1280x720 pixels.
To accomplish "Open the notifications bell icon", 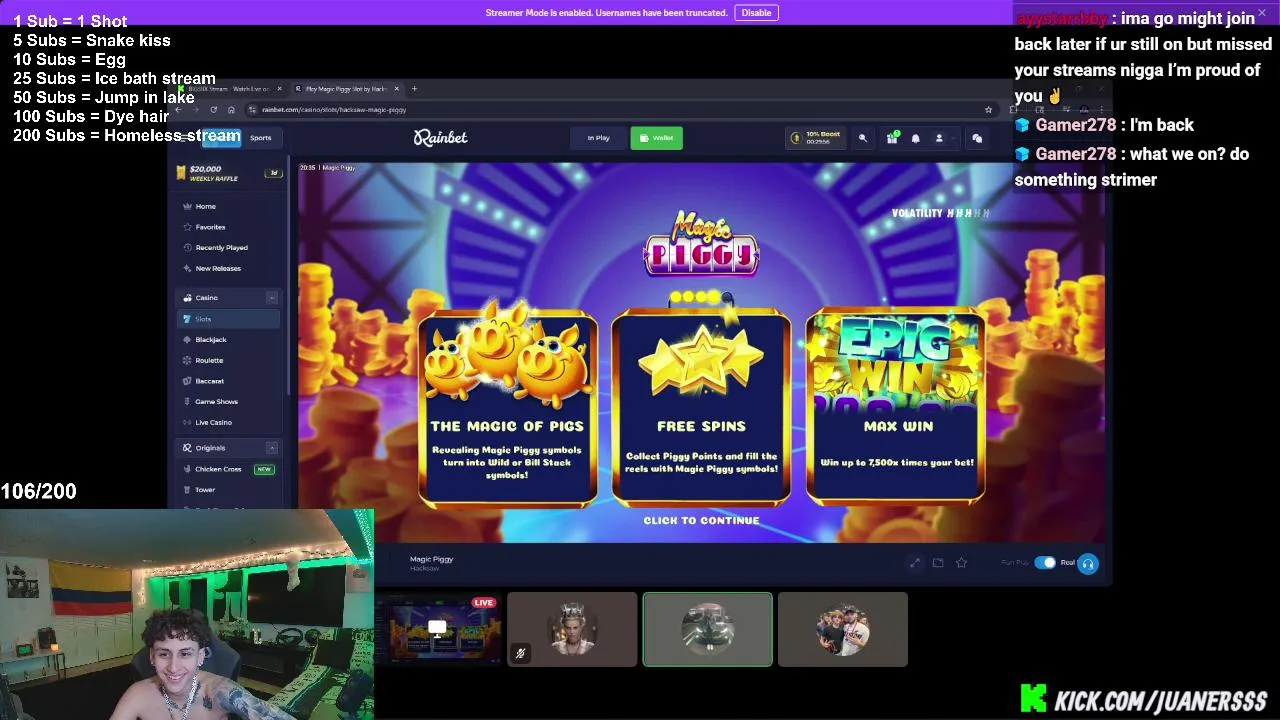I will [x=915, y=138].
